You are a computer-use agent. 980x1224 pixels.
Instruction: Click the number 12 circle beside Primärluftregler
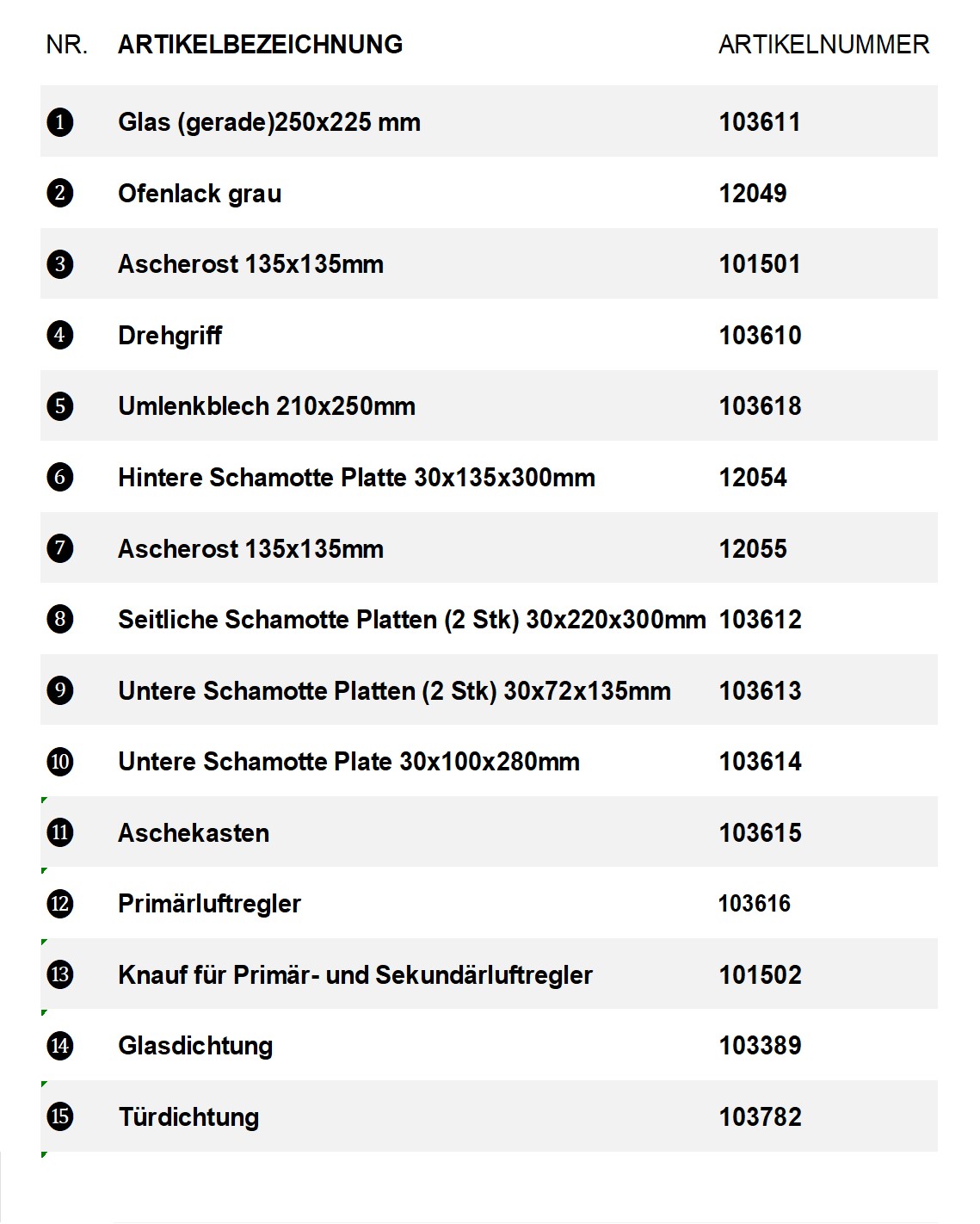point(59,904)
